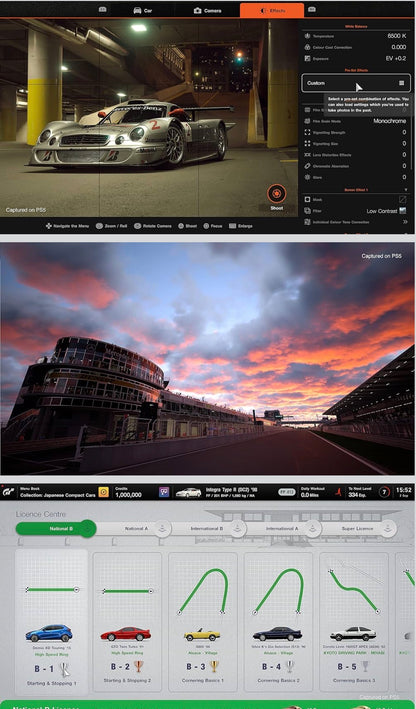Click the blue hatchback on B-1 card
416x709 pixels.
click(49, 633)
